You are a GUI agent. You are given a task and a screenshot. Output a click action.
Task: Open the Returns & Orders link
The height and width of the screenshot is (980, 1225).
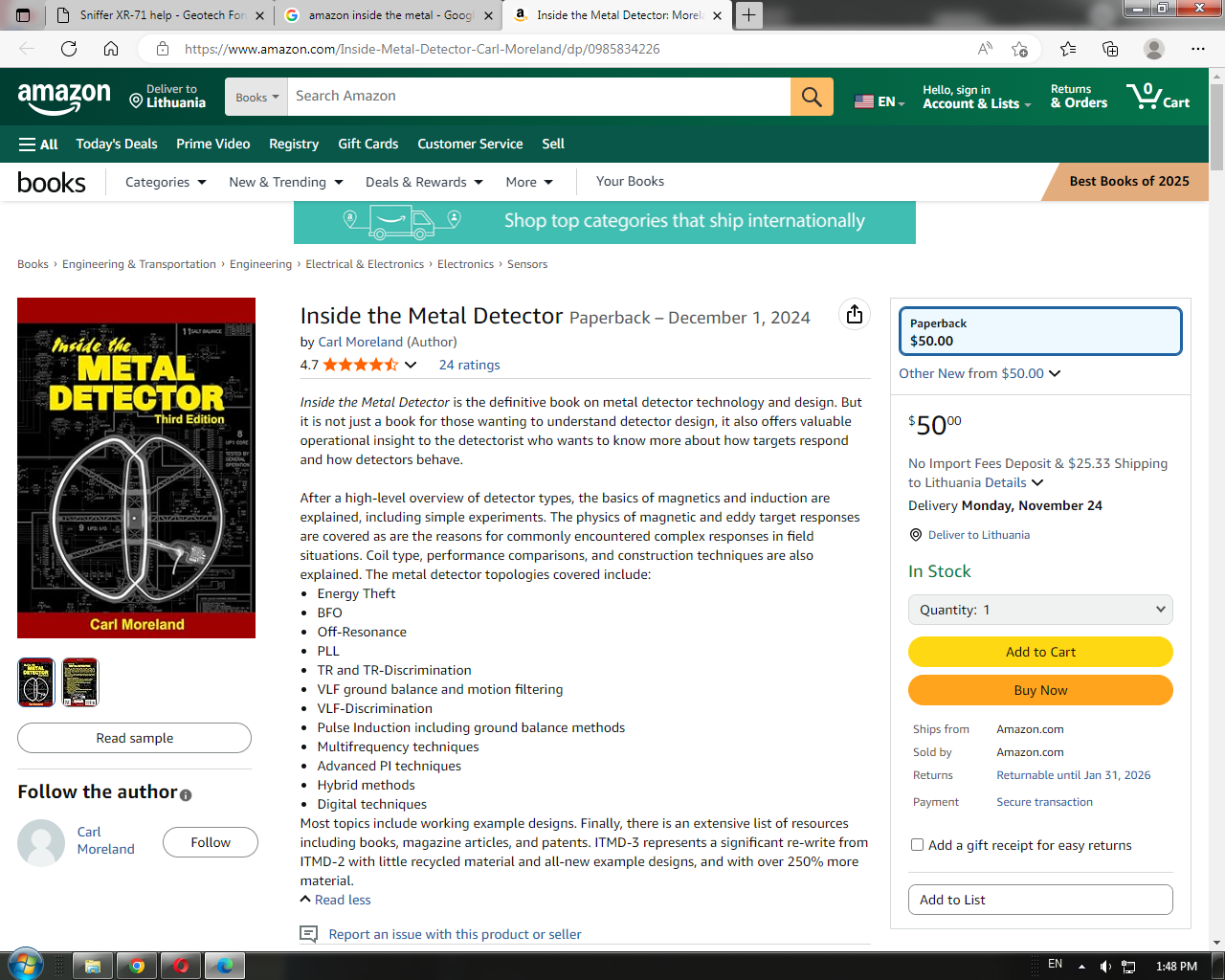(x=1079, y=97)
